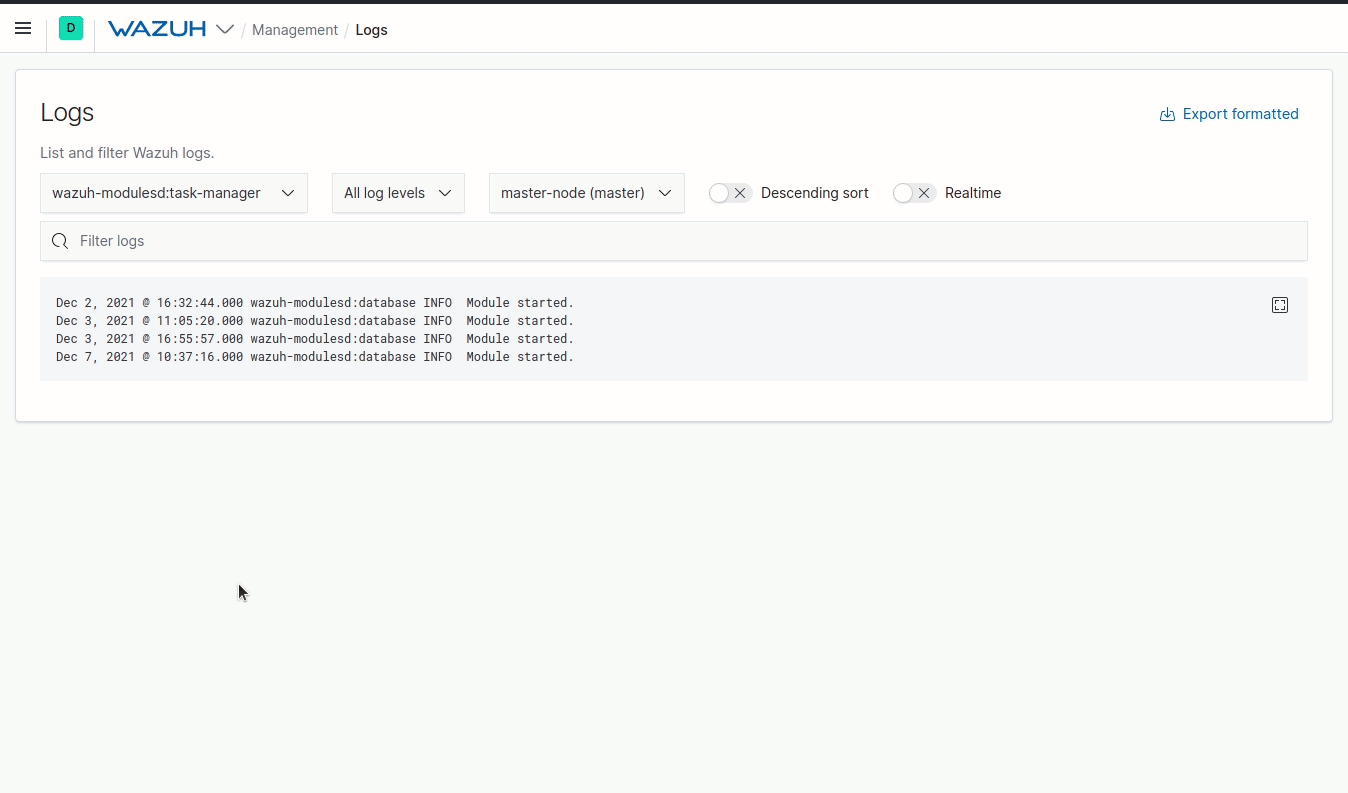Expand the chevron next to the Wazuh logo

pyautogui.click(x=226, y=29)
